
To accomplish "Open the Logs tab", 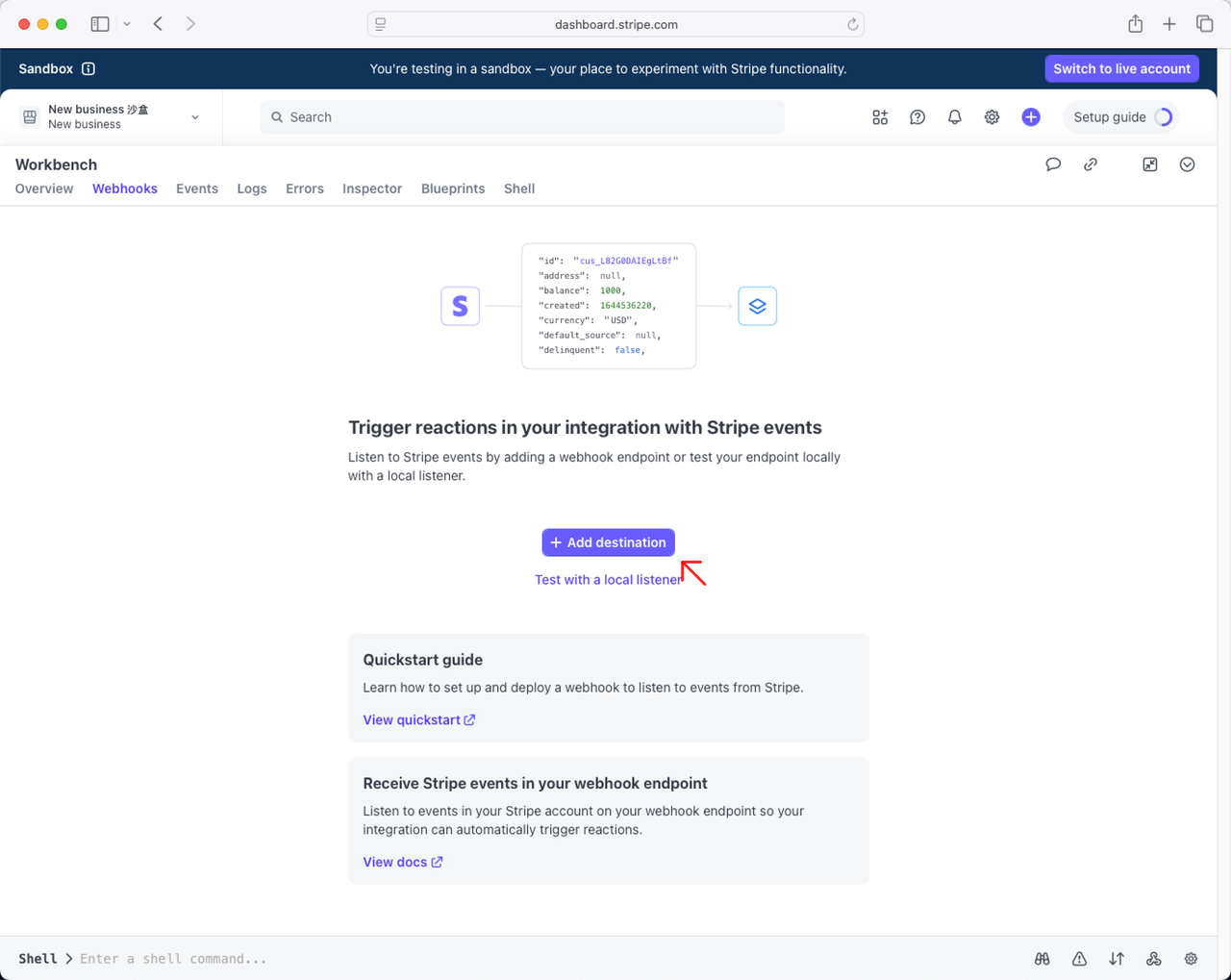I will (x=252, y=188).
